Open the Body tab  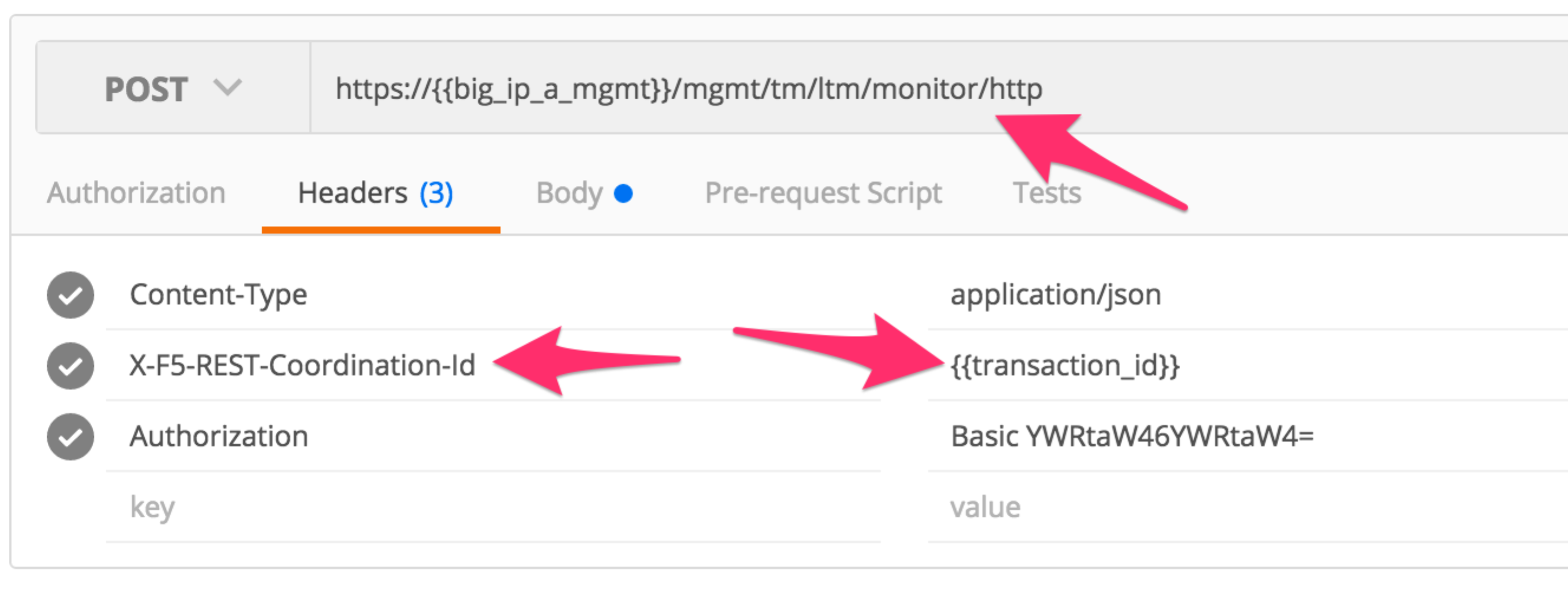[584, 194]
